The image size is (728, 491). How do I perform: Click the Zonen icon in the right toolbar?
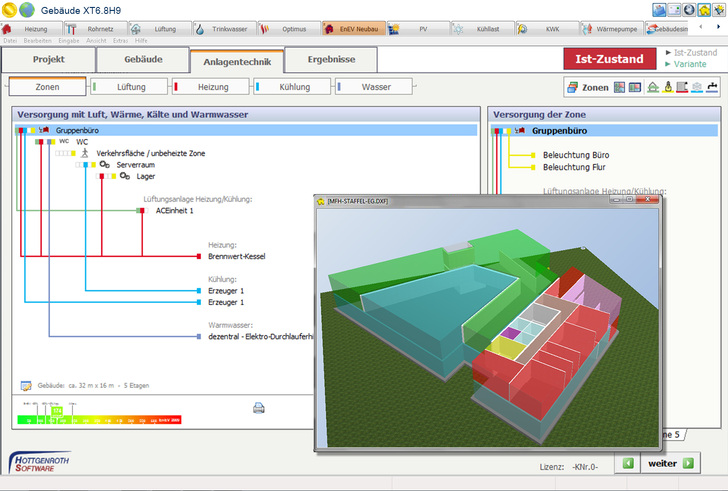(588, 88)
